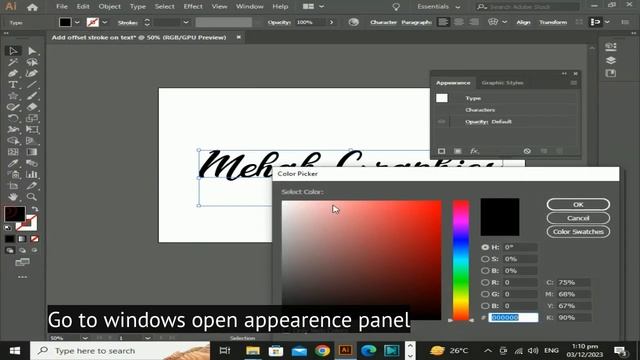
Task: Select the Paintbrush tool
Action: tap(32, 96)
